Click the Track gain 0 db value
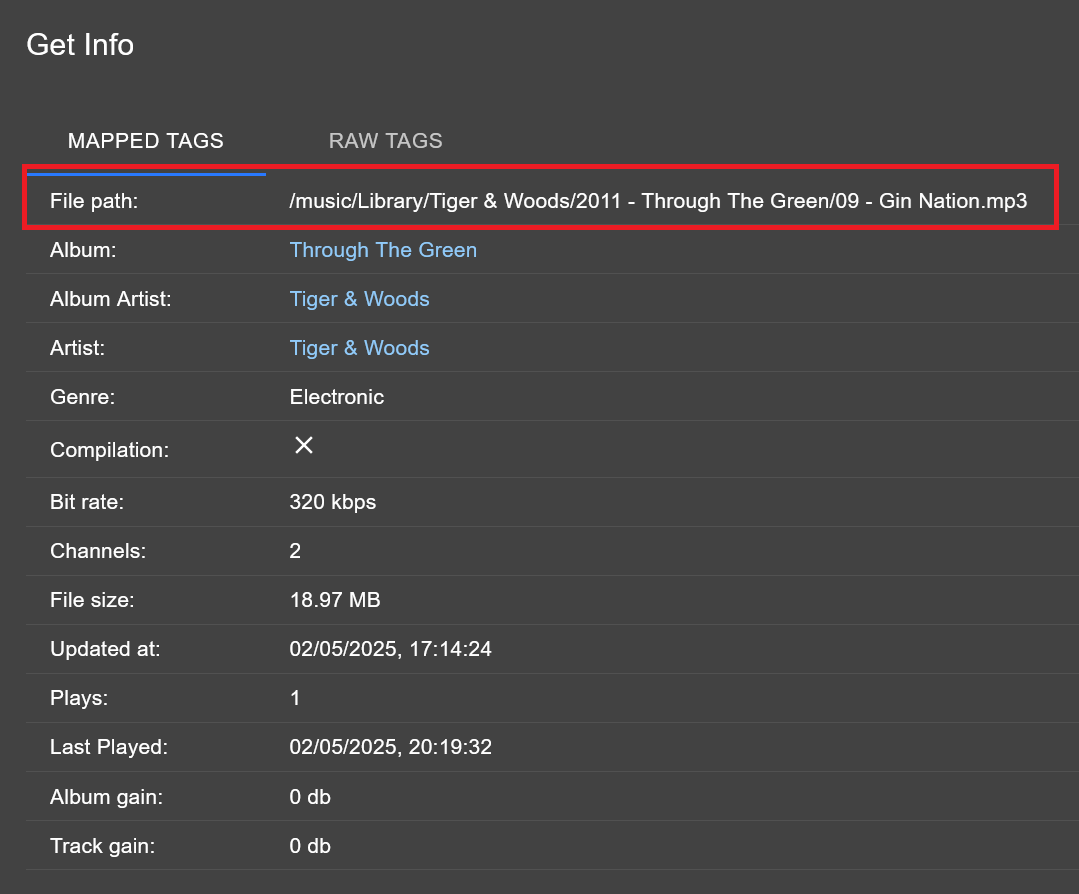 (310, 846)
